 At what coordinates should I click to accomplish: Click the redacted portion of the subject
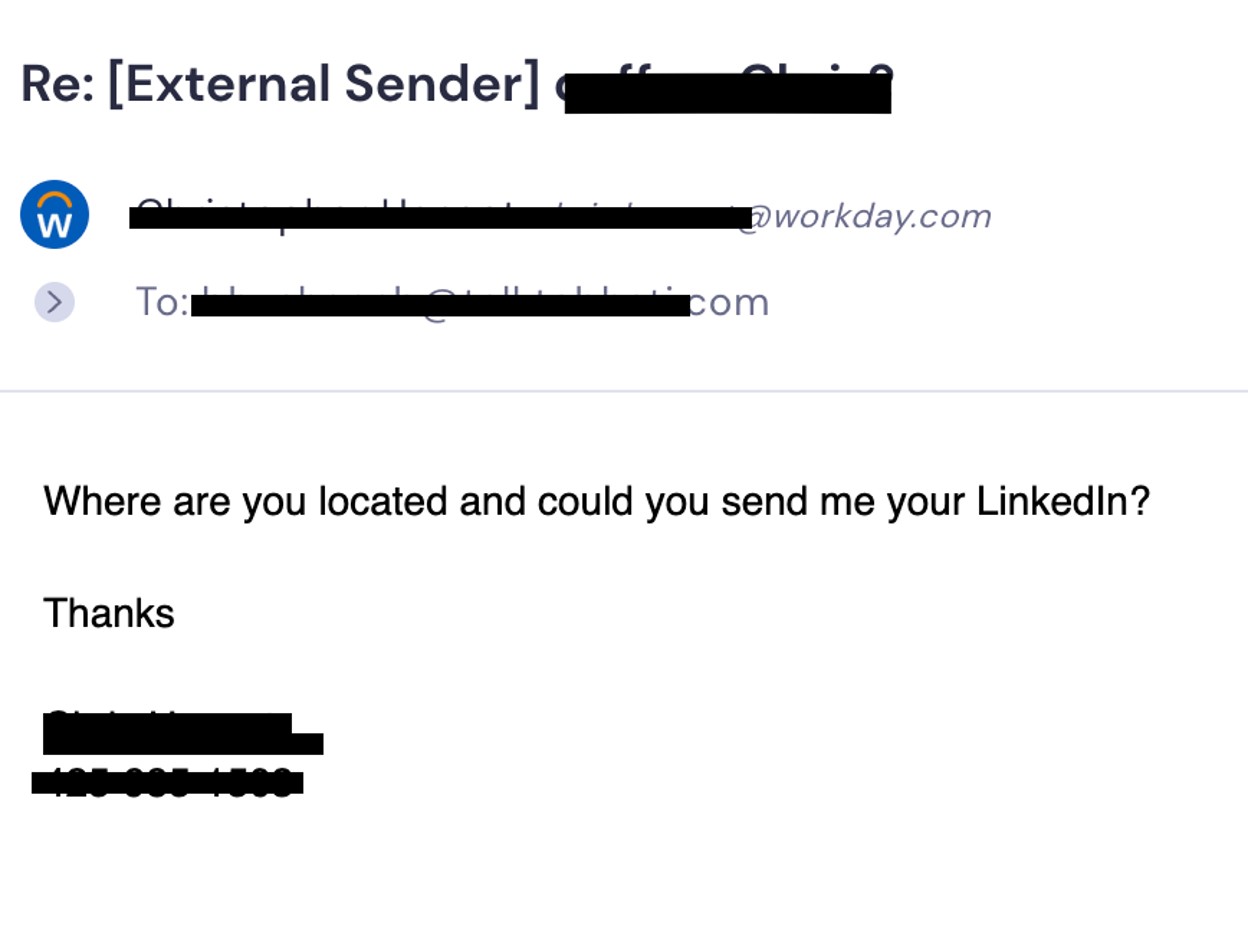(x=727, y=87)
